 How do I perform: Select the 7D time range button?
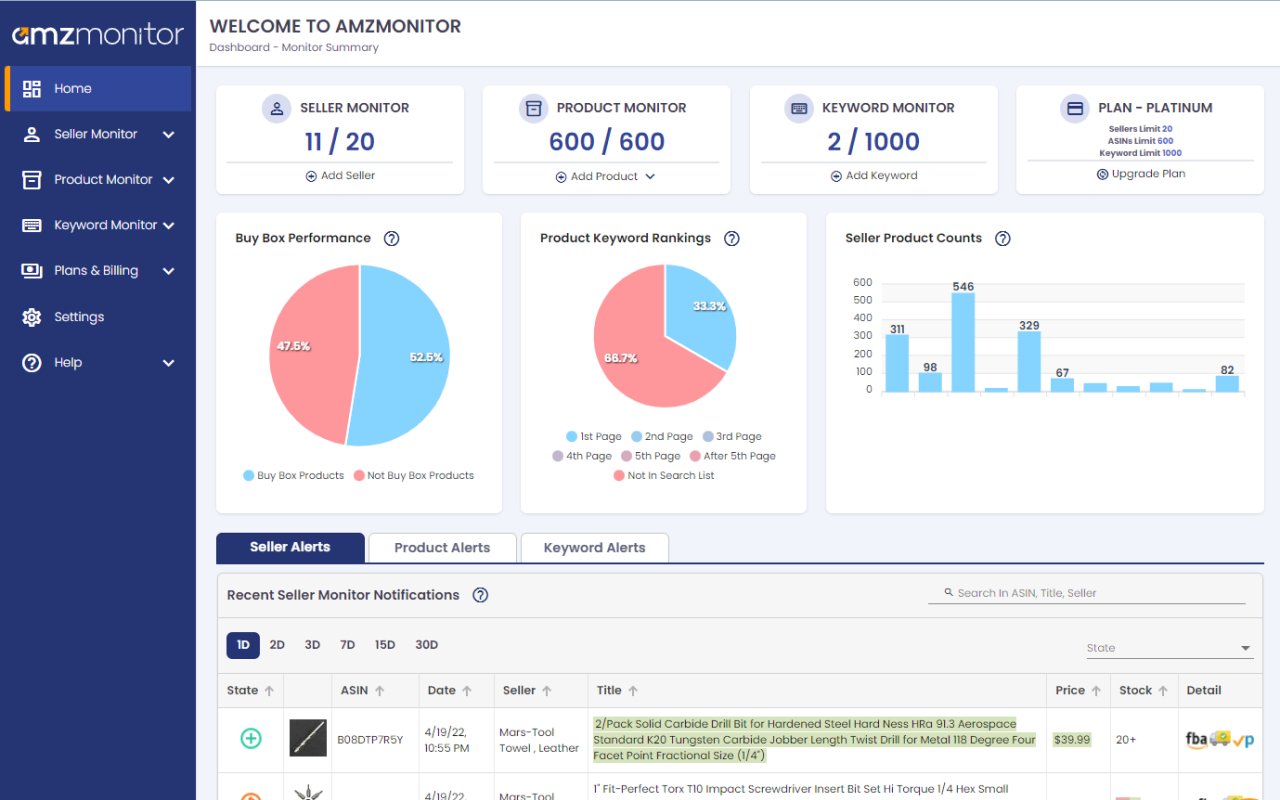tap(347, 645)
